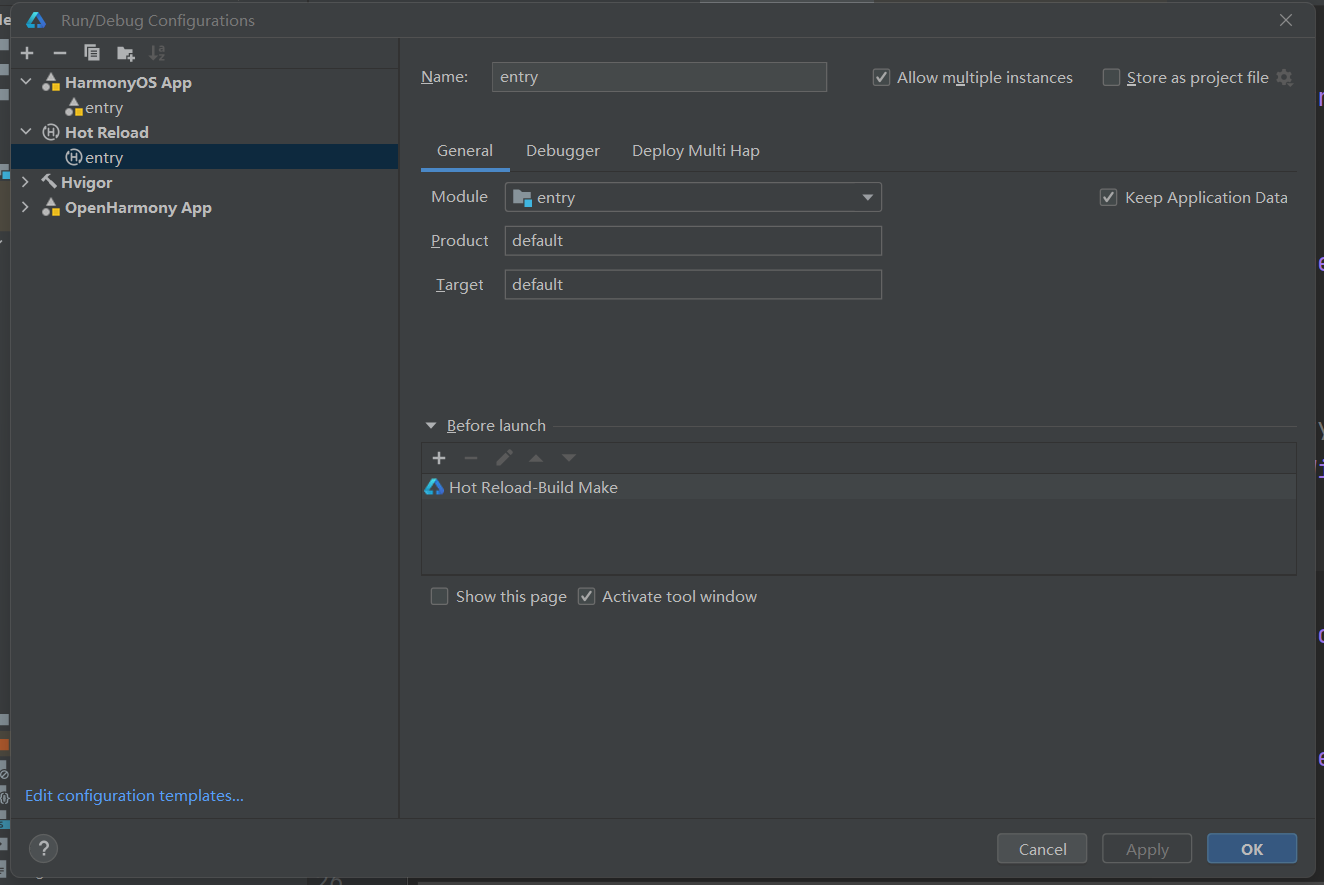Click the Name input field
The image size is (1324, 885).
659,77
